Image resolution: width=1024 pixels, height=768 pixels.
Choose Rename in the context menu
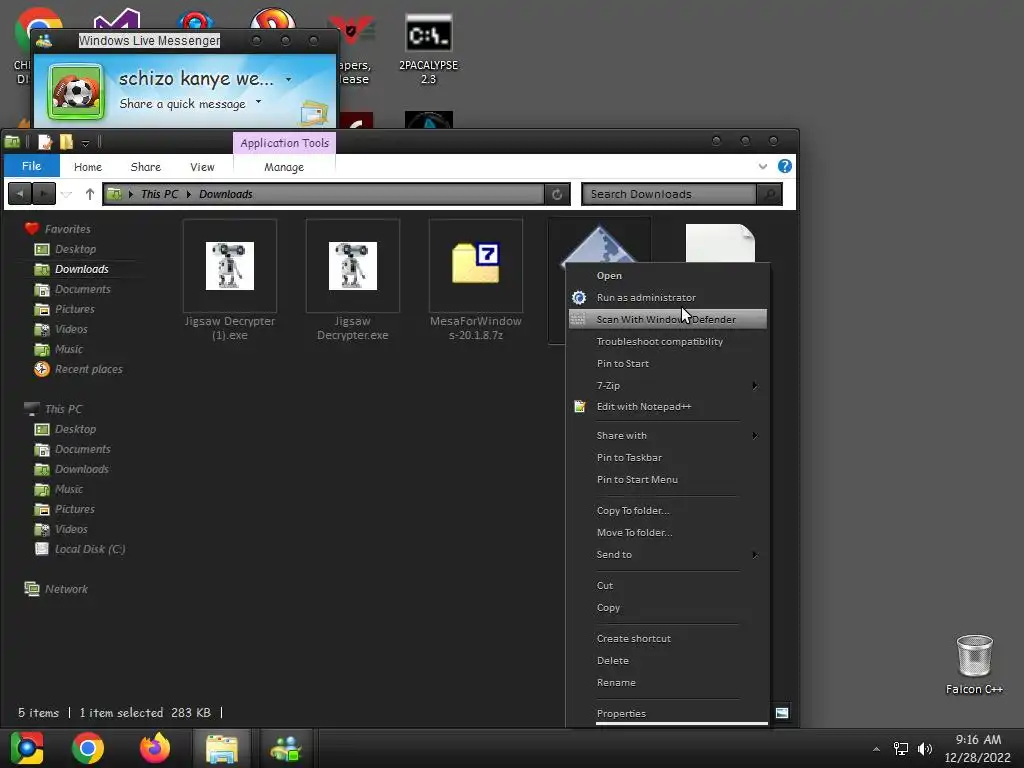(x=616, y=683)
